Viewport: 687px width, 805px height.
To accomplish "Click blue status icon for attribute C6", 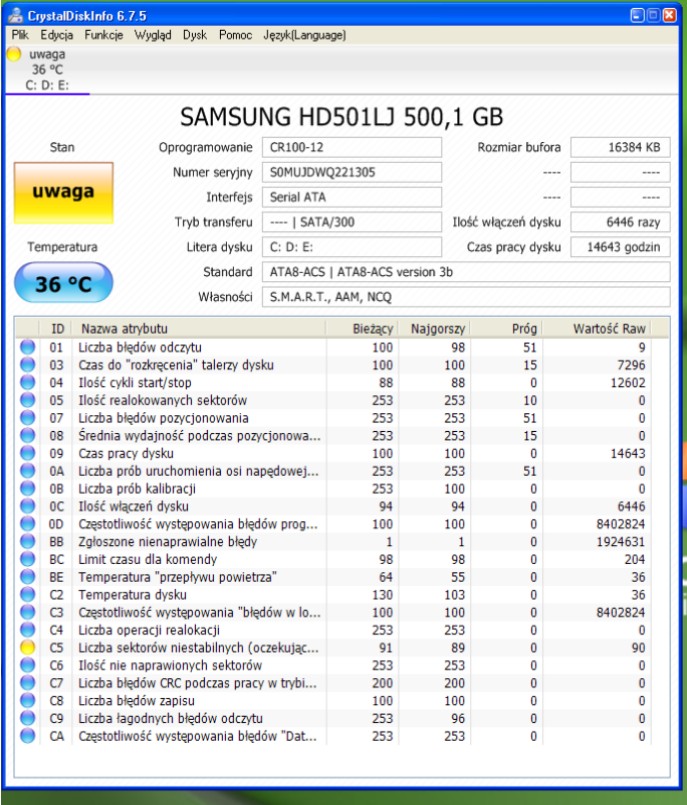I will (28, 665).
